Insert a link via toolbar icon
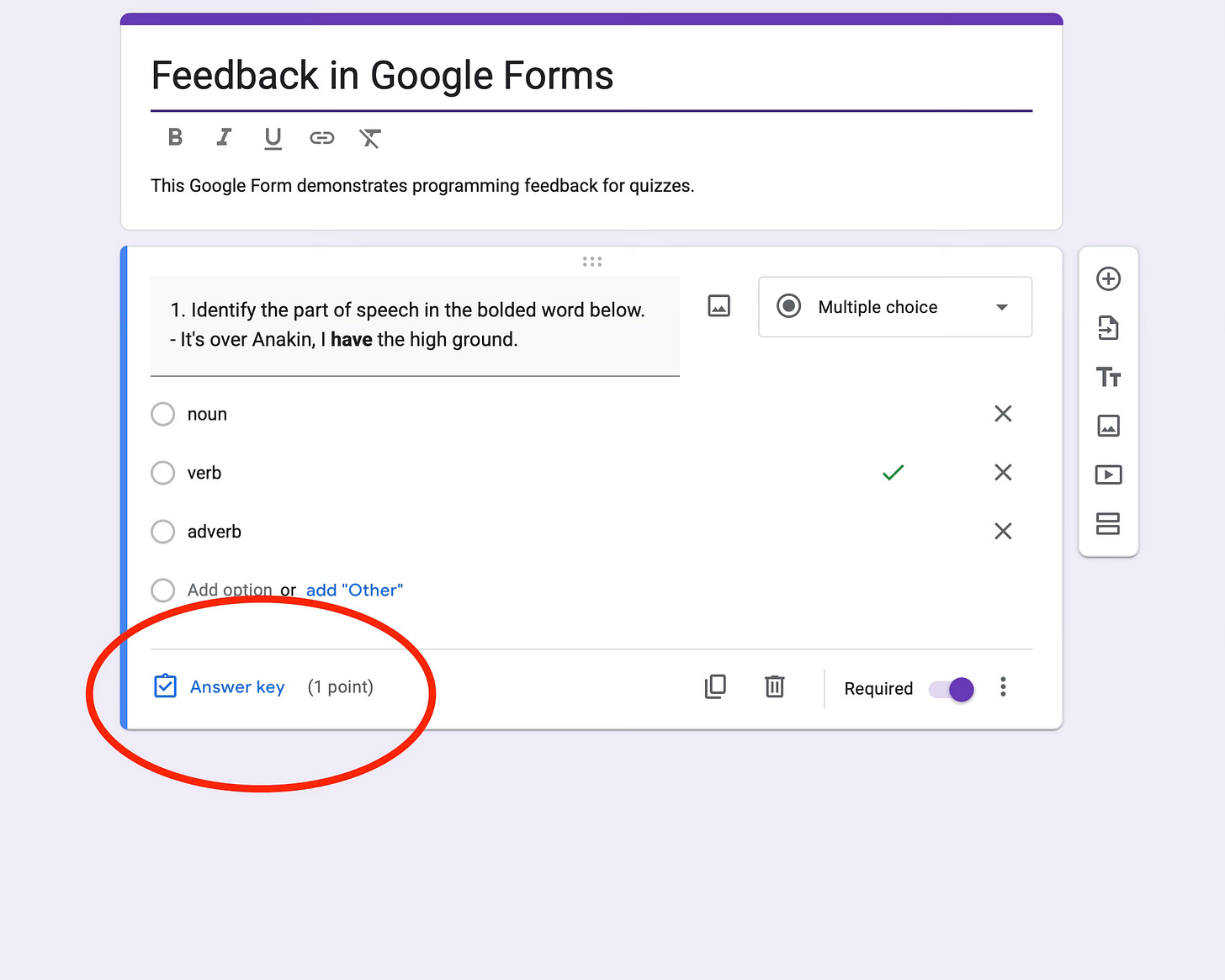Viewport: 1225px width, 980px height. (321, 138)
